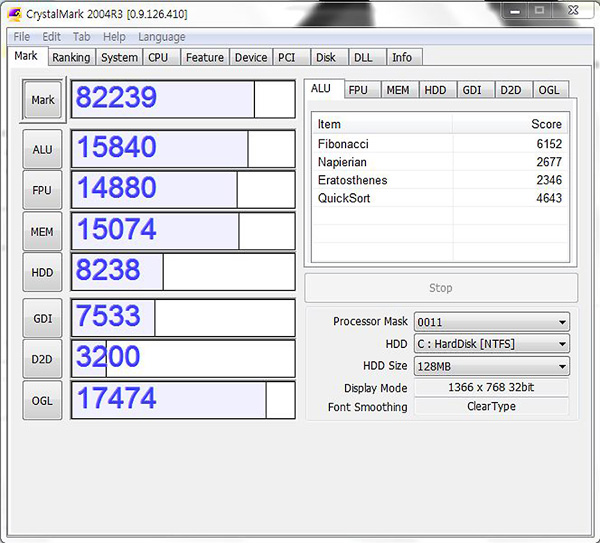Image resolution: width=600 pixels, height=543 pixels.
Task: Open the Language menu
Action: pos(161,37)
